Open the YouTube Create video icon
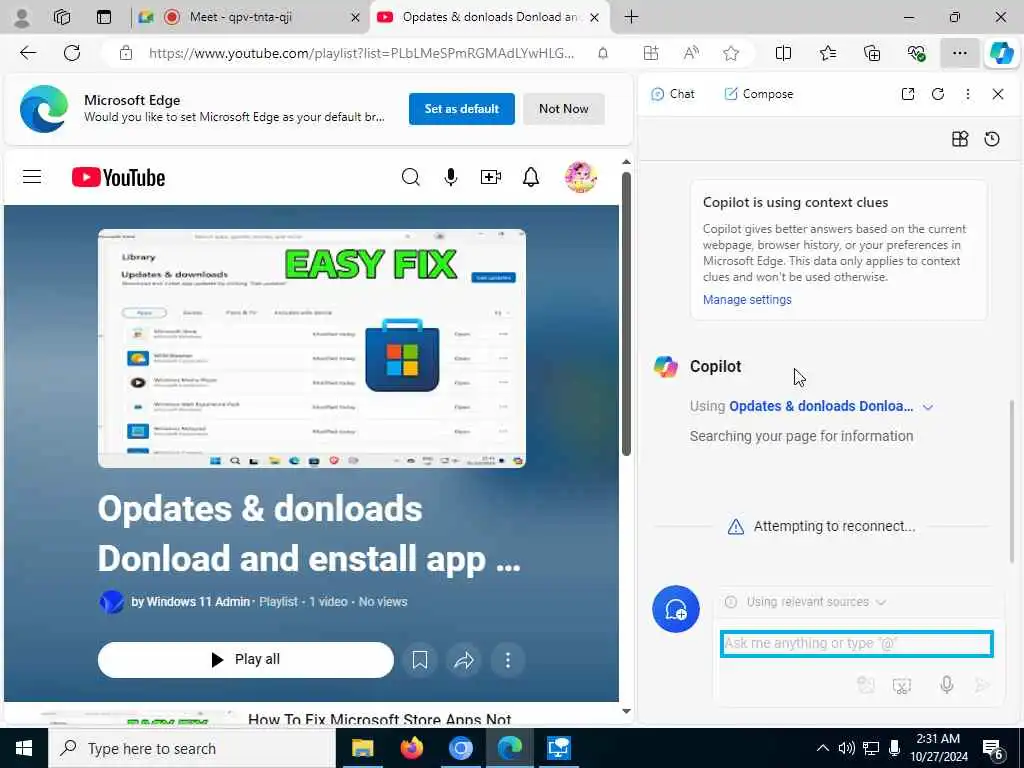 [490, 177]
